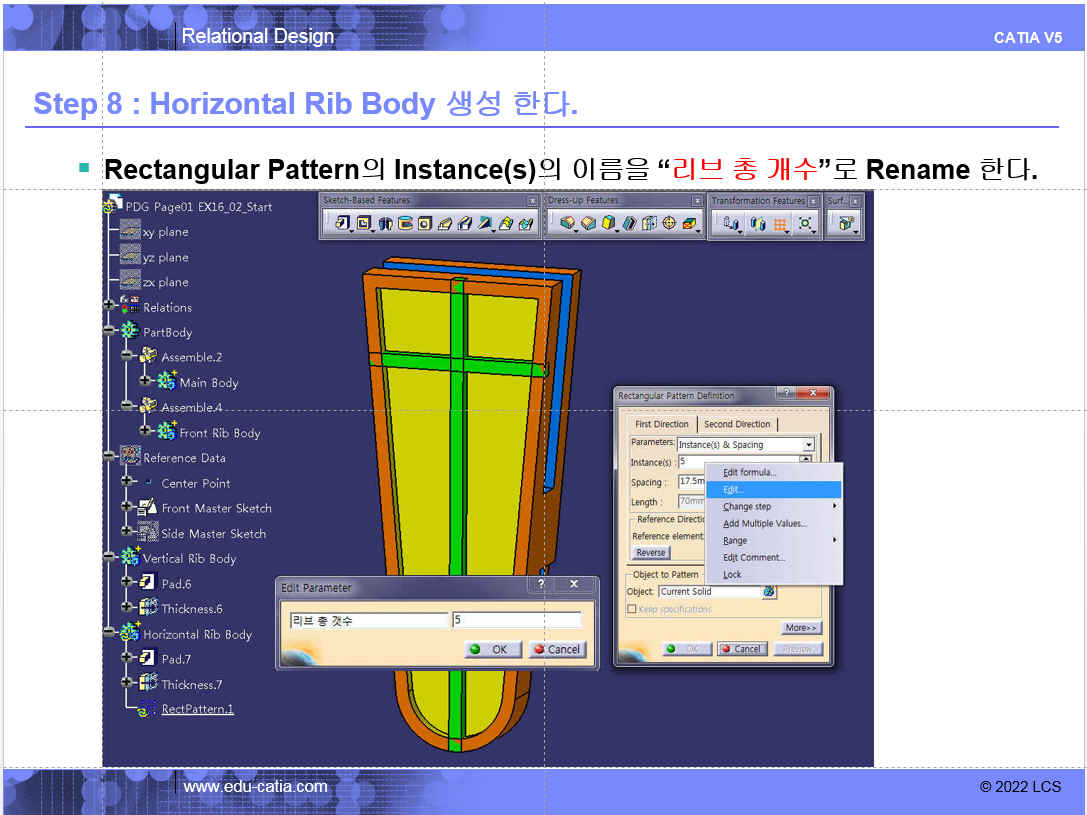Click the Rectangular Pattern toolbar icon
Screen dimensions: 1087x815
(x=781, y=223)
